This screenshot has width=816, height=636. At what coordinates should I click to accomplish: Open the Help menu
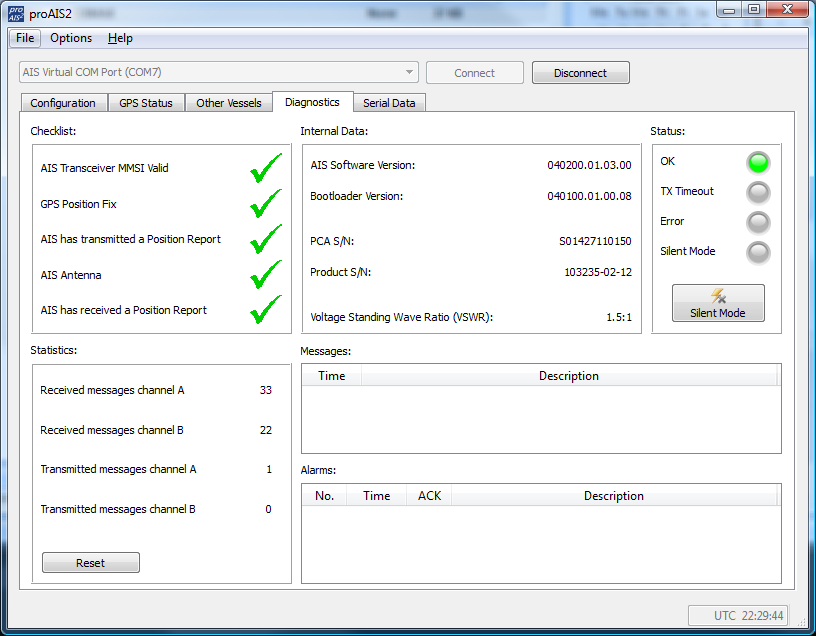pos(120,38)
